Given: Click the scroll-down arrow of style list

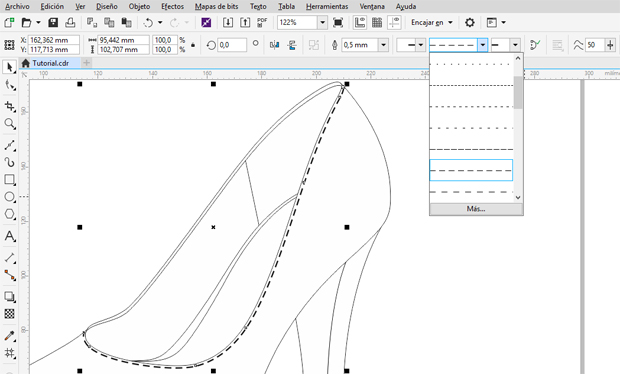Looking at the screenshot, I should [x=518, y=197].
